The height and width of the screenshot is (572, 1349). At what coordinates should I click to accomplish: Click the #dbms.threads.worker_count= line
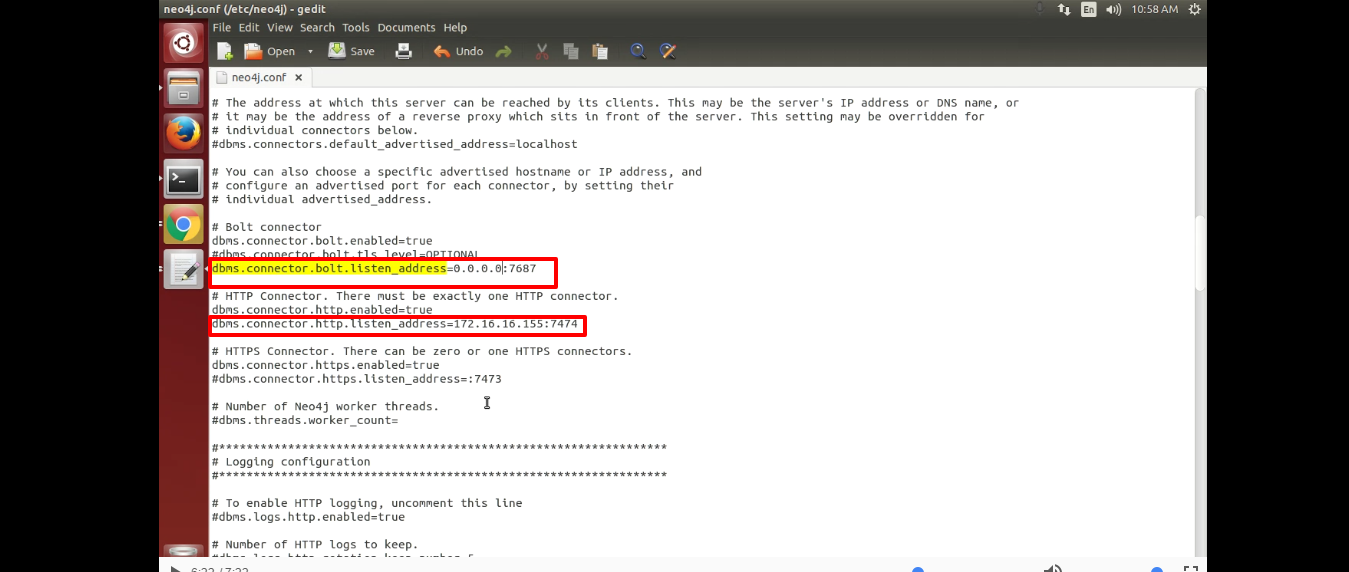tap(304, 420)
